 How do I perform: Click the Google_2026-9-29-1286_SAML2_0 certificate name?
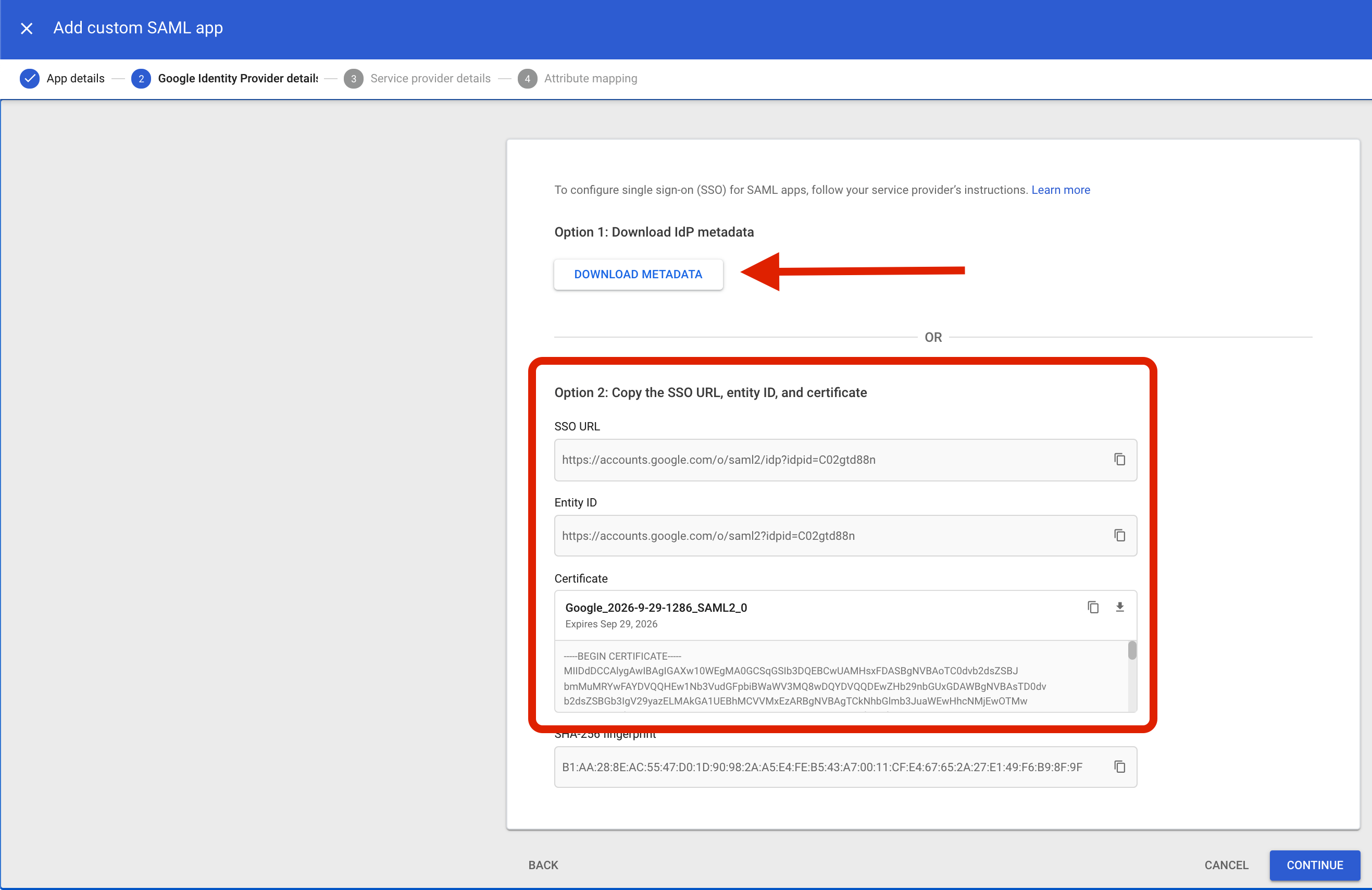(656, 608)
